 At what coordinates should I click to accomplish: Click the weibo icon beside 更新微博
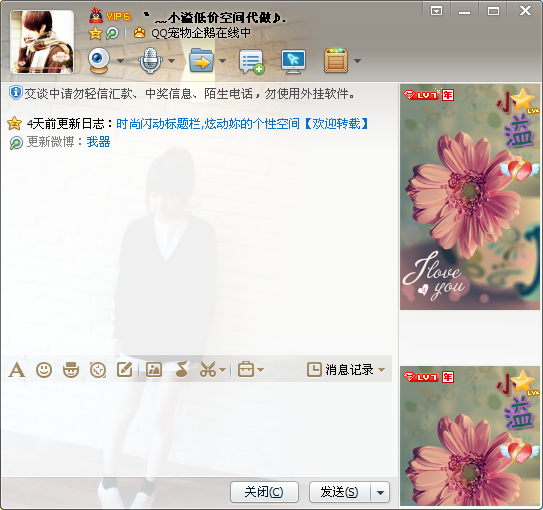coord(16,143)
